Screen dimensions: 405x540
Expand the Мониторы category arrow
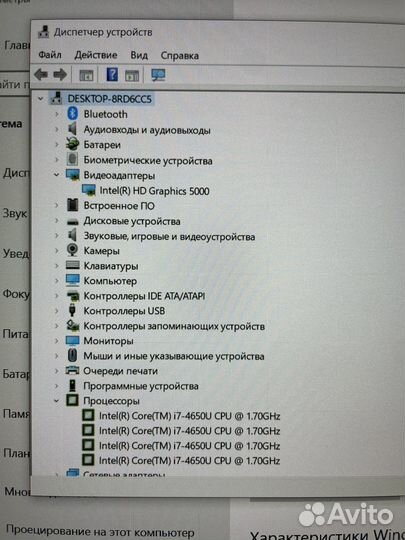[x=57, y=341]
